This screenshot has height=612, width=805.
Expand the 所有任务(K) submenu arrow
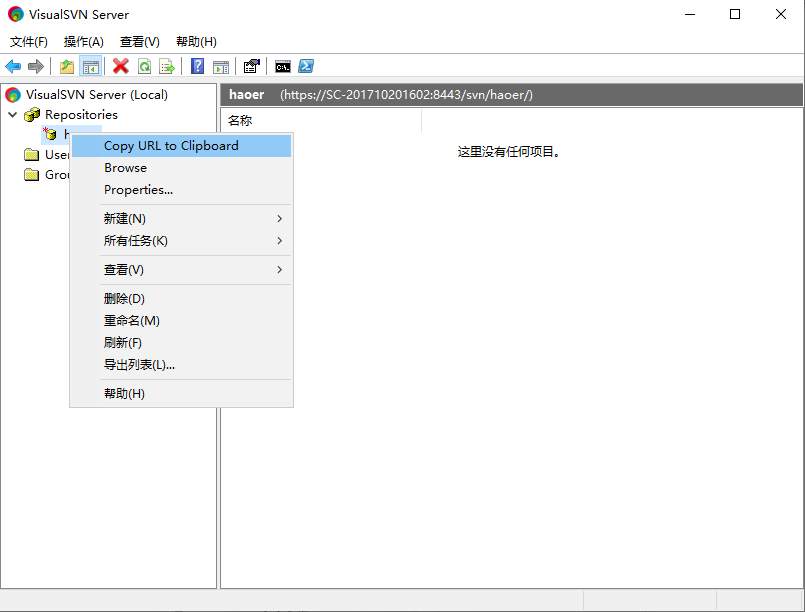coord(279,241)
